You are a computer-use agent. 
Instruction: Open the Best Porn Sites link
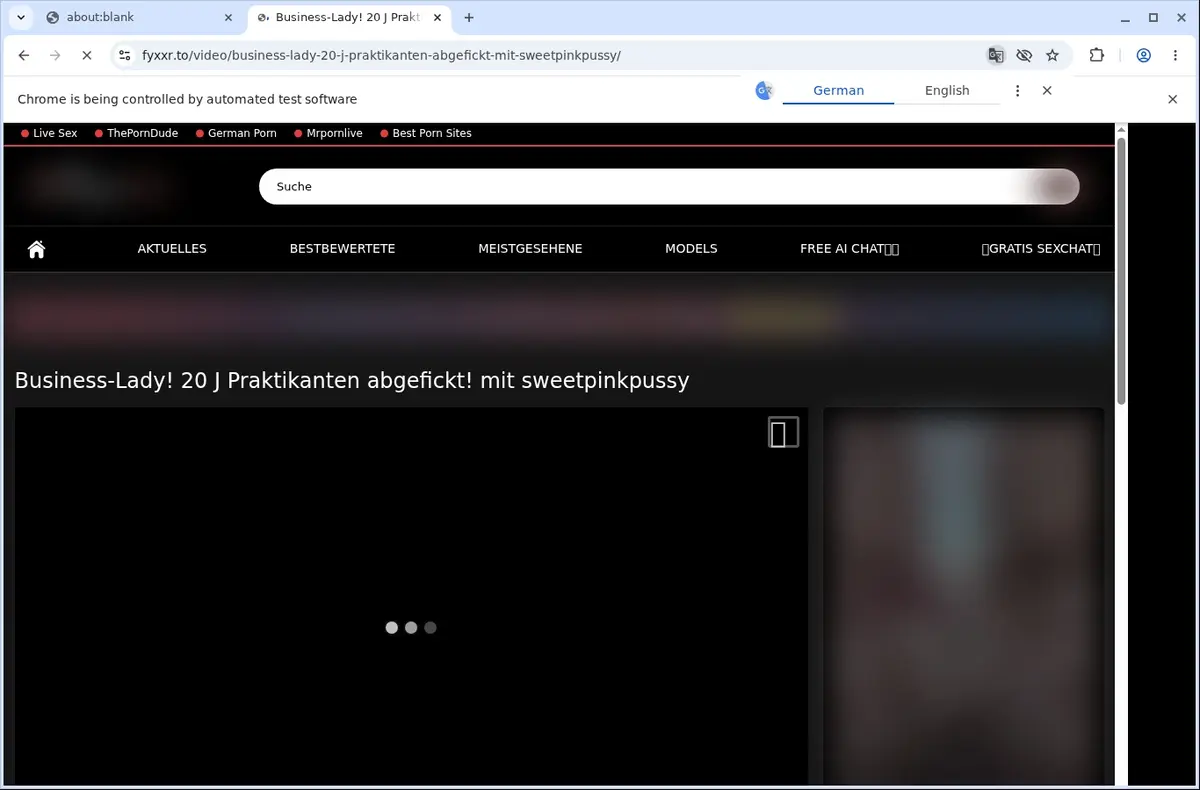coord(425,133)
